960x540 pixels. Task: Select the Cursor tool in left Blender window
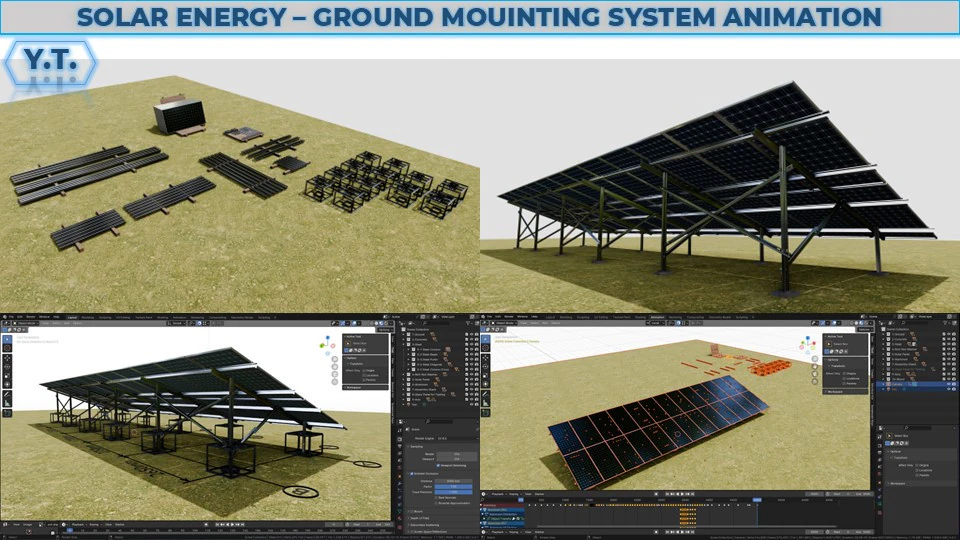coord(7,348)
